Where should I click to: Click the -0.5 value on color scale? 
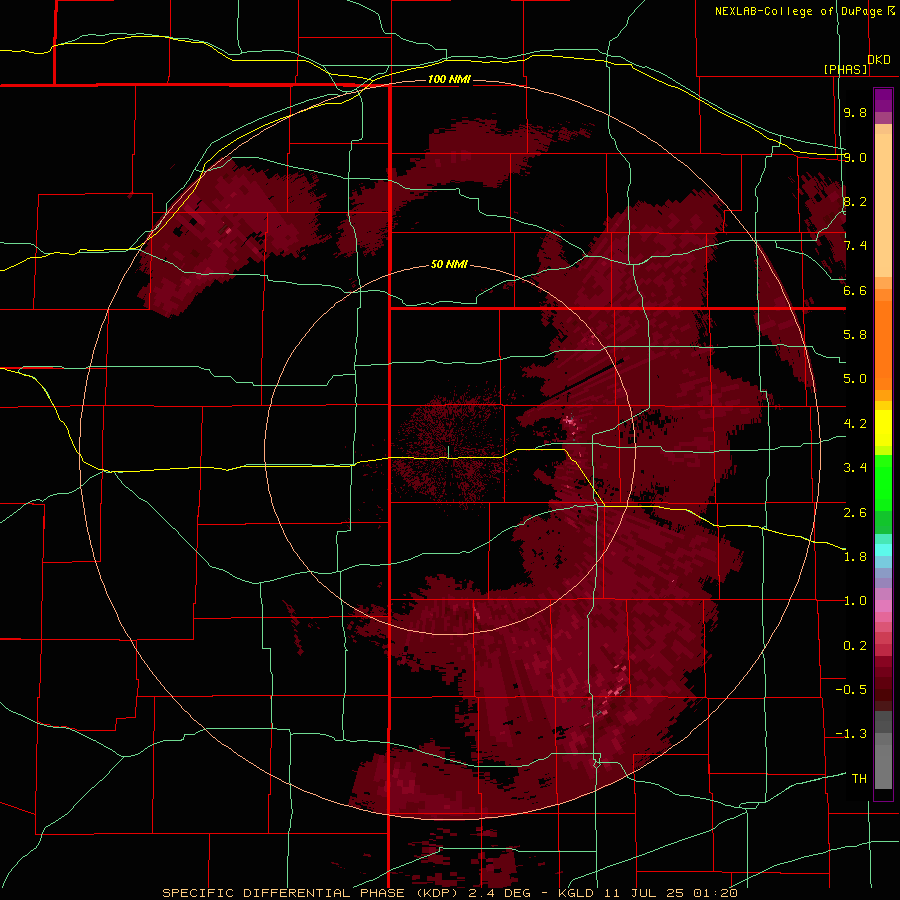coord(851,690)
